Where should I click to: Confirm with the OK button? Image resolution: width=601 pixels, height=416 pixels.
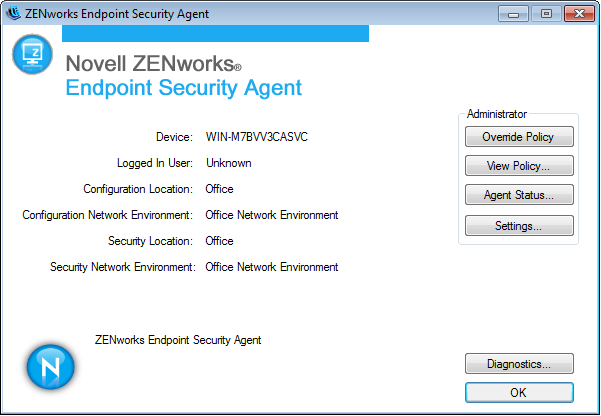pyautogui.click(x=518, y=393)
